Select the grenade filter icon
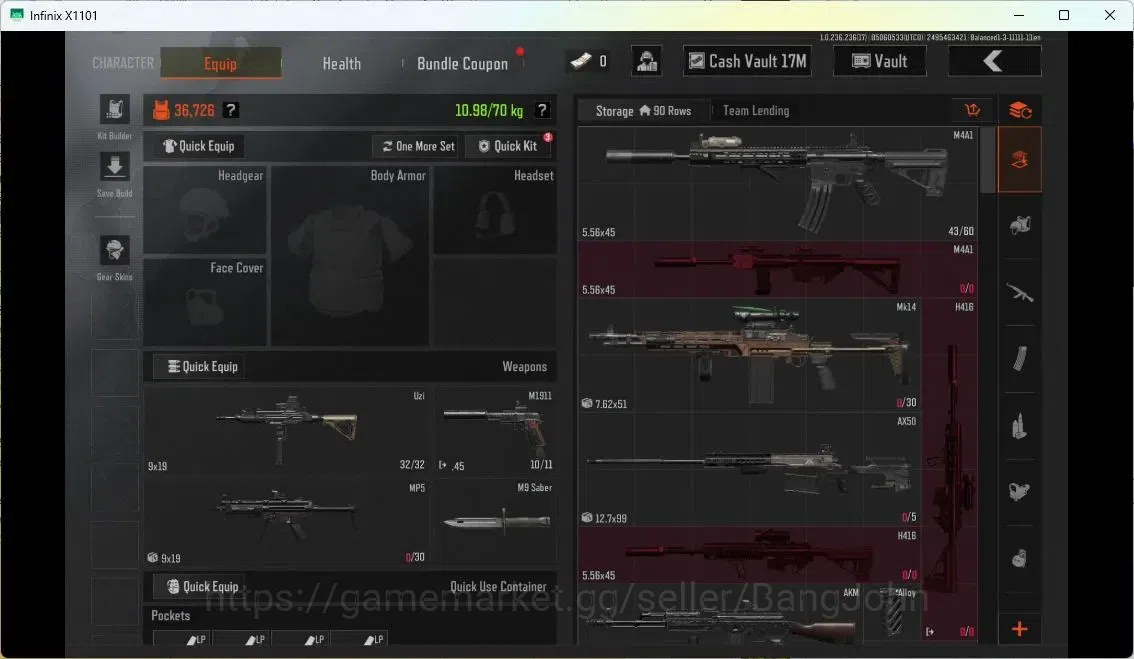 click(x=1020, y=558)
